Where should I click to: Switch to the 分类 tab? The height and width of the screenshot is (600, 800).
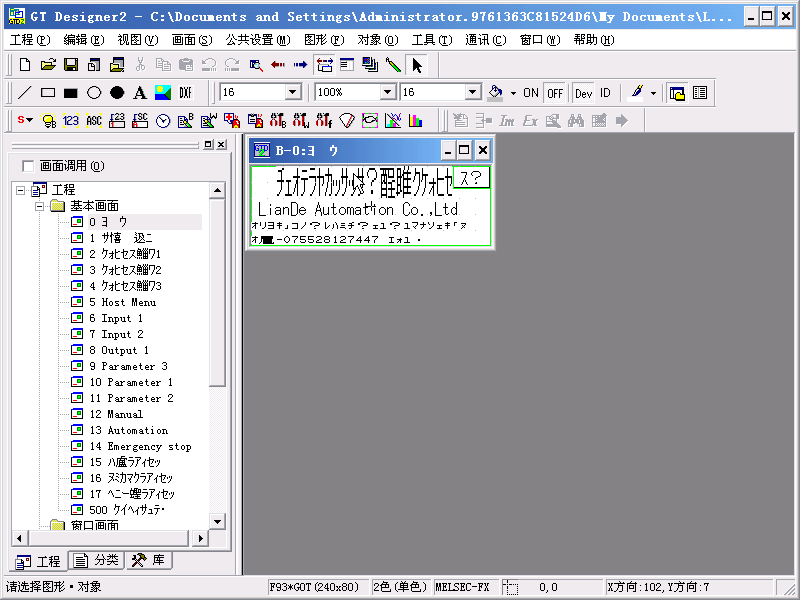[98, 561]
